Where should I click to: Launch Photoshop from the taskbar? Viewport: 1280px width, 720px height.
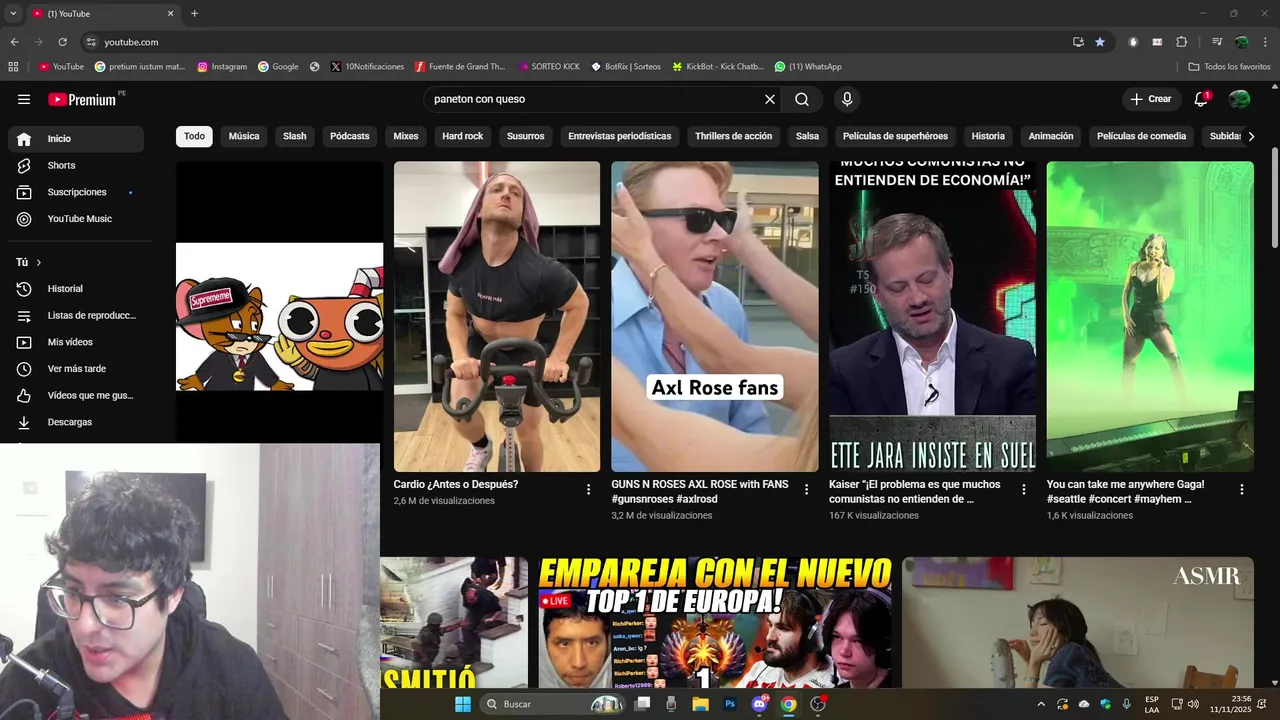(730, 704)
